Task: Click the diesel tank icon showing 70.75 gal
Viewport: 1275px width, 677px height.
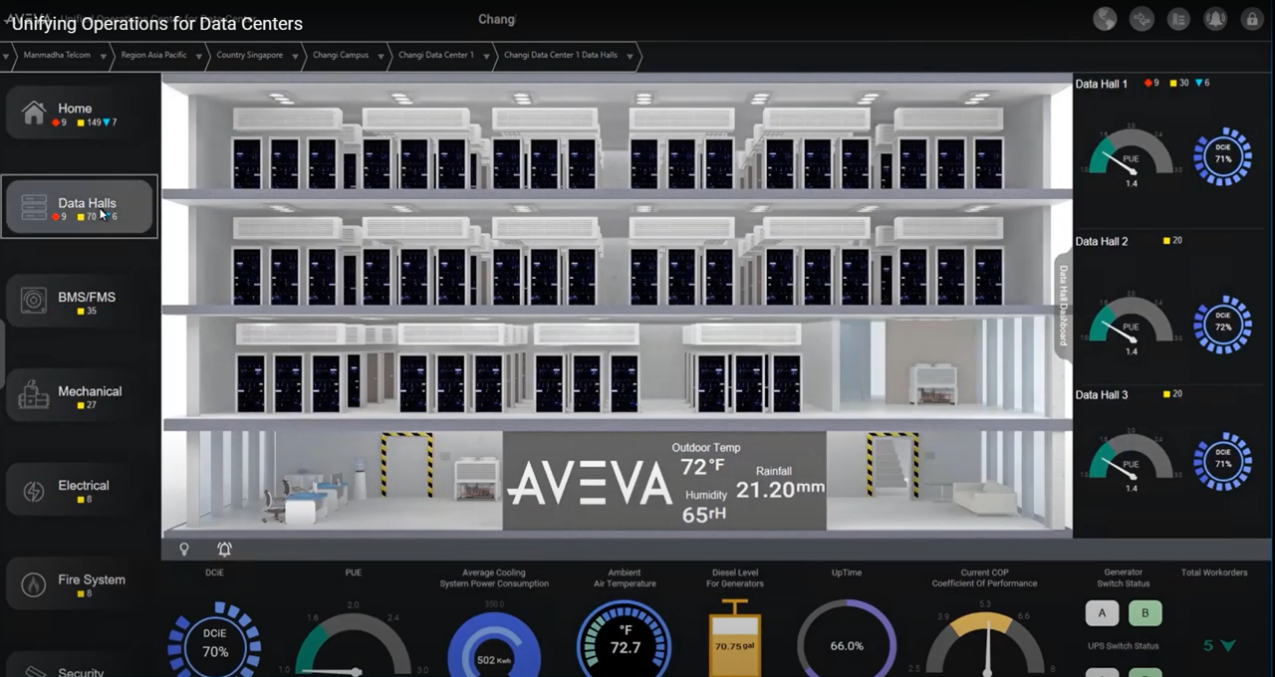Action: (x=735, y=640)
